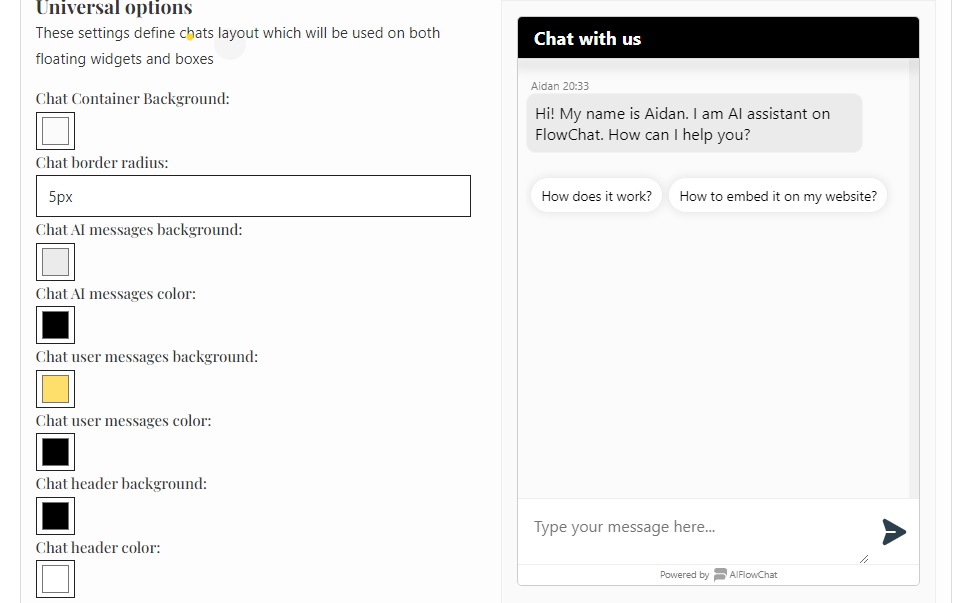
Task: Click the white Chat header color swatch
Action: [55, 578]
